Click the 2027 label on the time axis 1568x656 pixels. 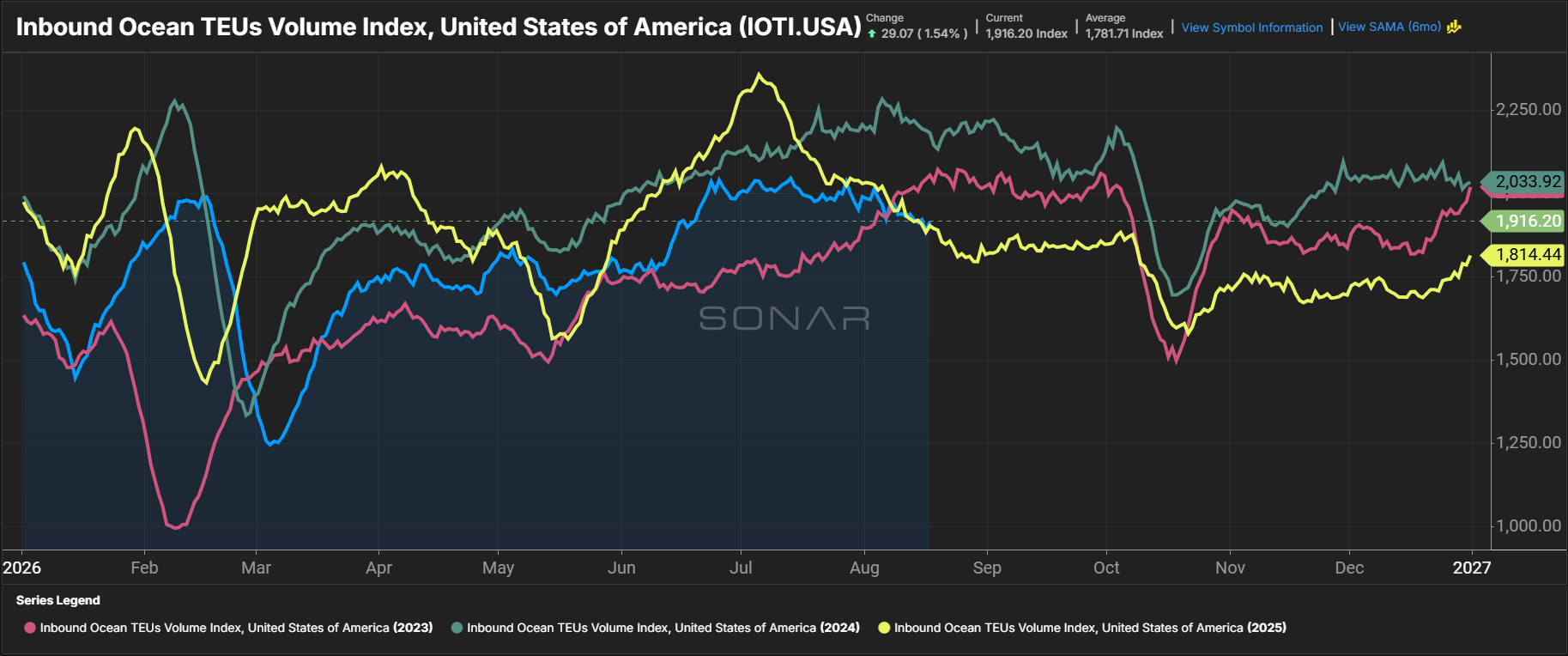click(1472, 568)
